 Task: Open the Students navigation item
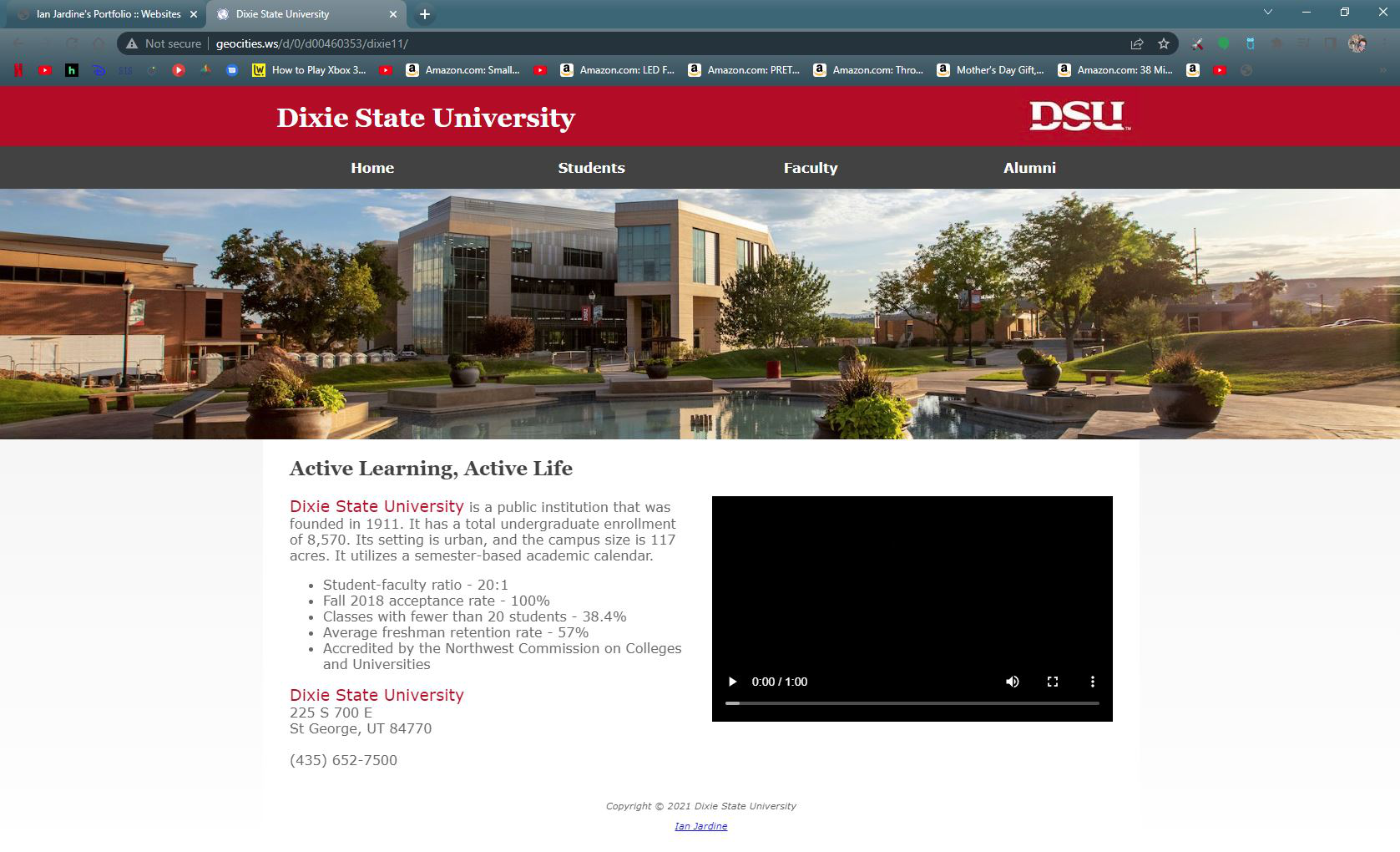coord(591,168)
